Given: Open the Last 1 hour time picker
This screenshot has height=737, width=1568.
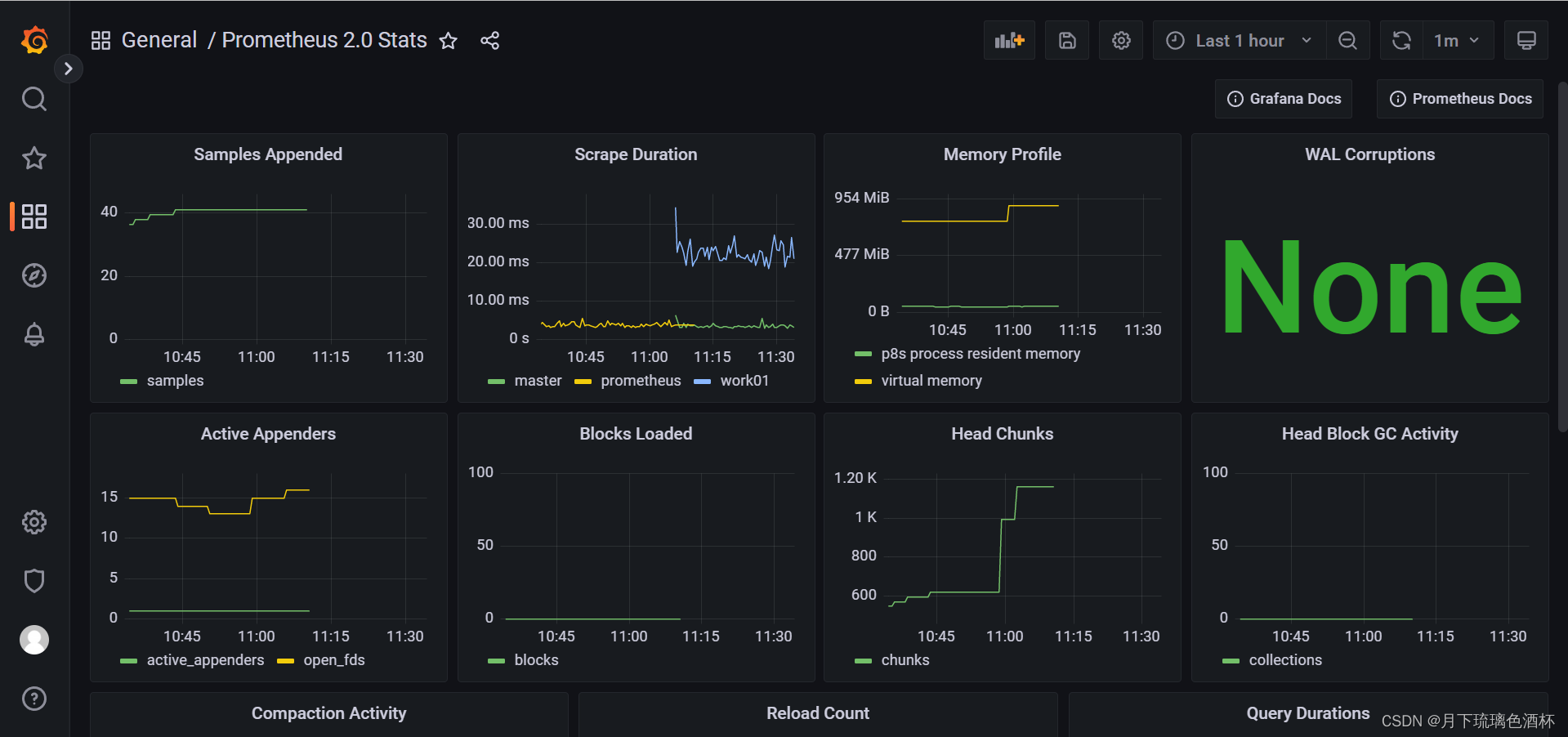Looking at the screenshot, I should [1239, 40].
